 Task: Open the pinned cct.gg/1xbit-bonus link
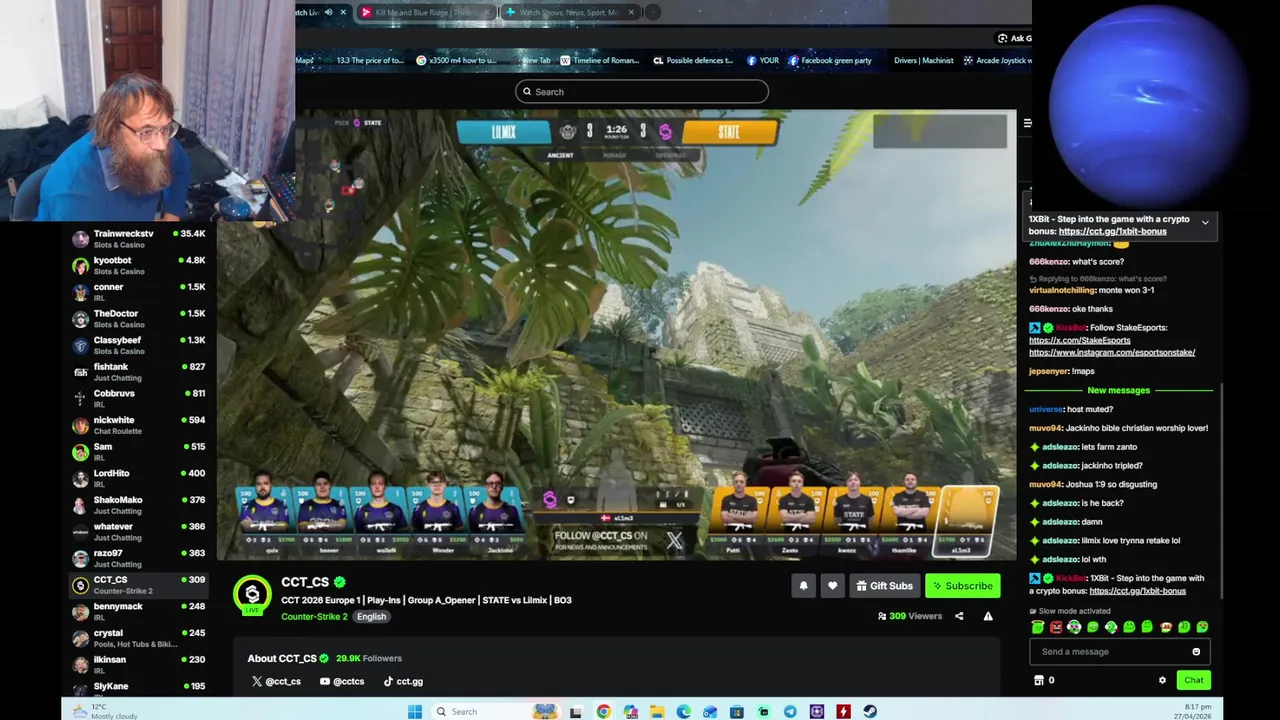1112,231
